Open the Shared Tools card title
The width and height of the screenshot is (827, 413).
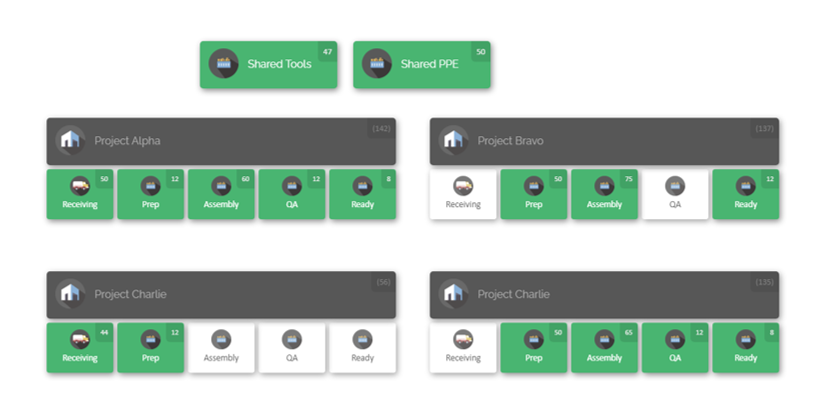280,64
